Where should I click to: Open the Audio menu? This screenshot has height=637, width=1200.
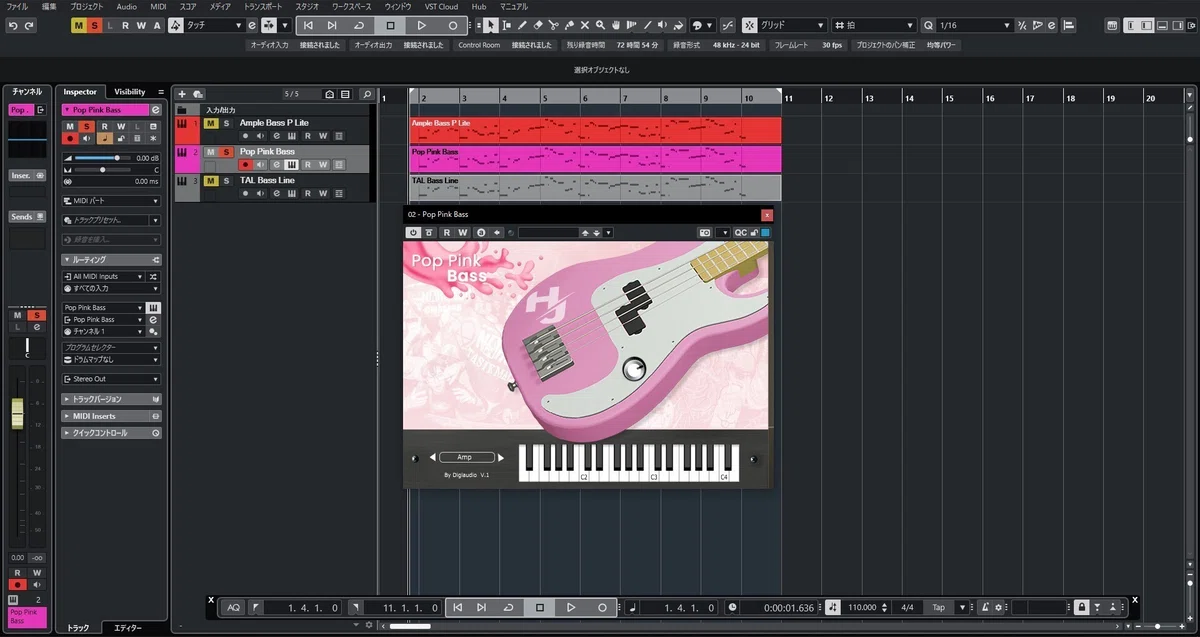pos(126,6)
